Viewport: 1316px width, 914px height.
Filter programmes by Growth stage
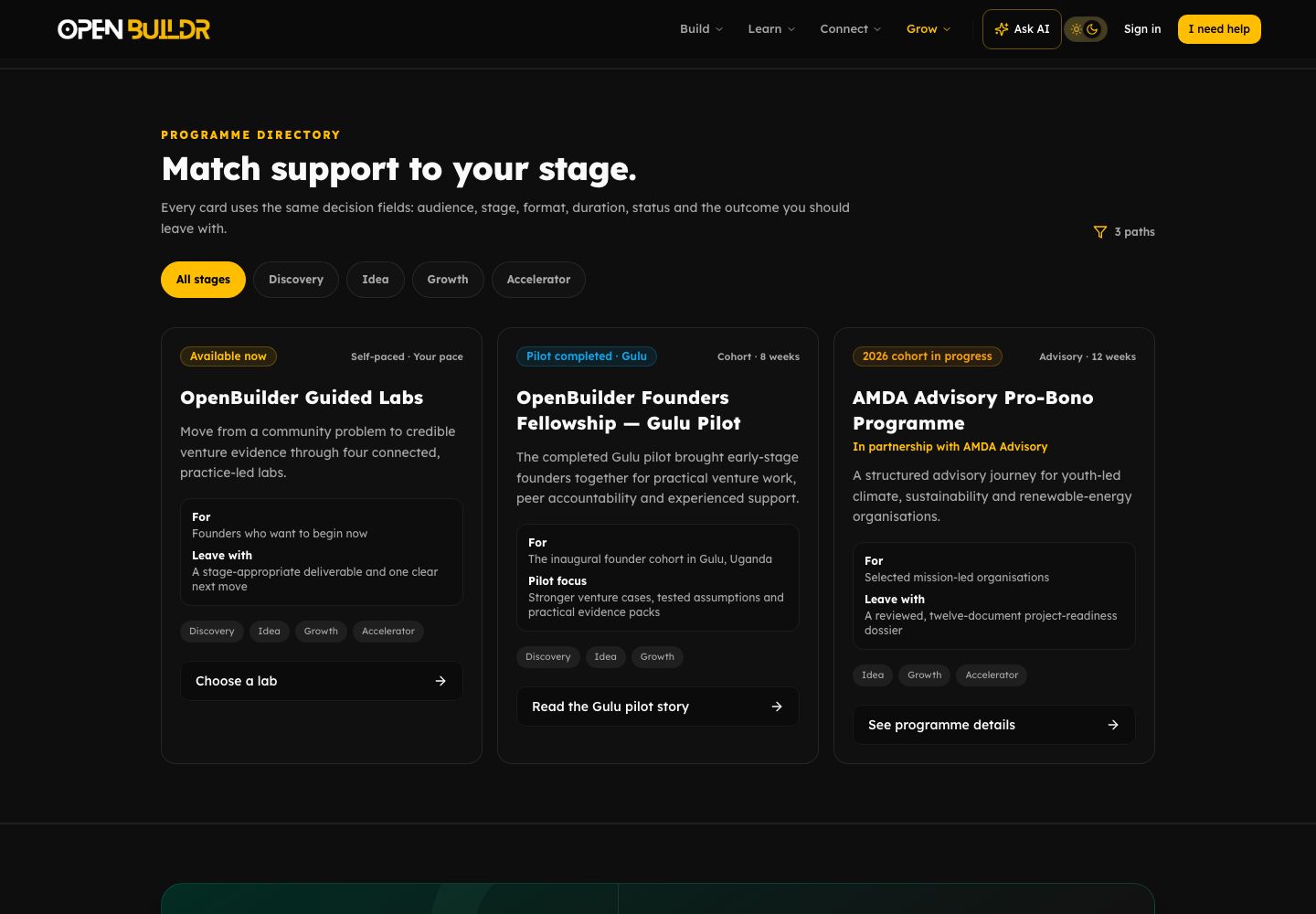[448, 280]
